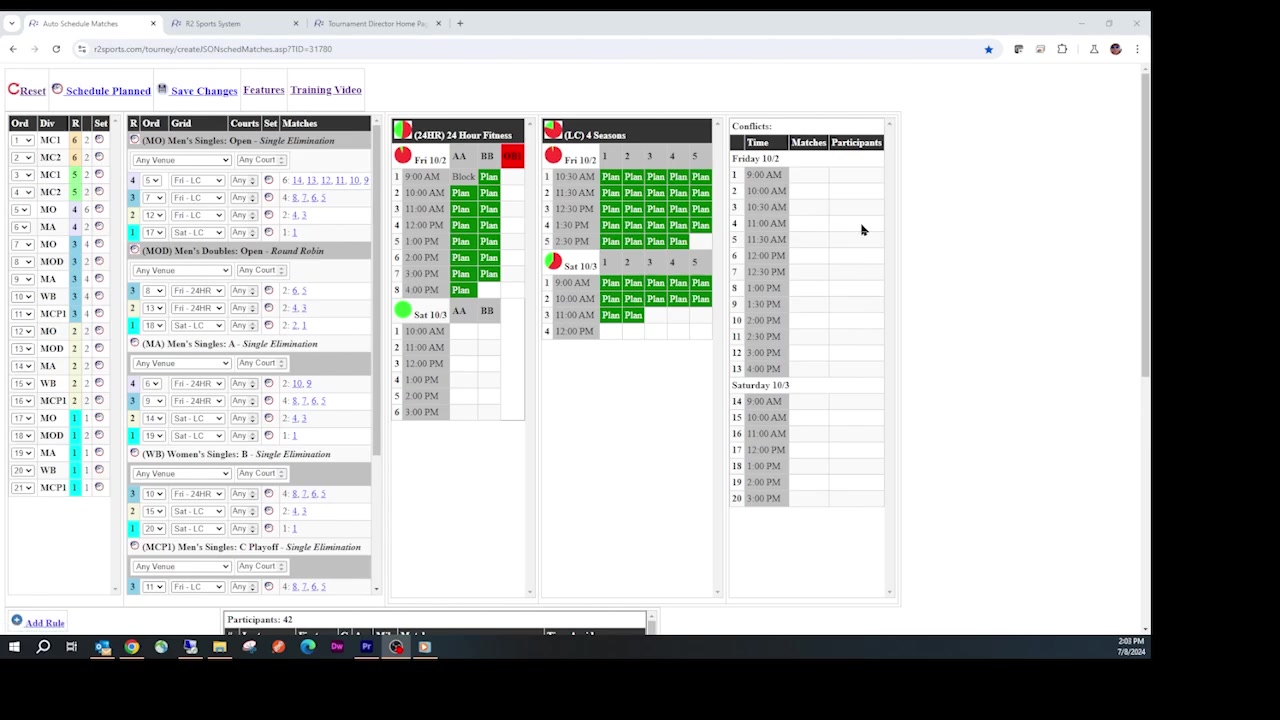Select radio beside (MA) Men's Singles: A heading
The height and width of the screenshot is (720, 1280).
pos(135,343)
